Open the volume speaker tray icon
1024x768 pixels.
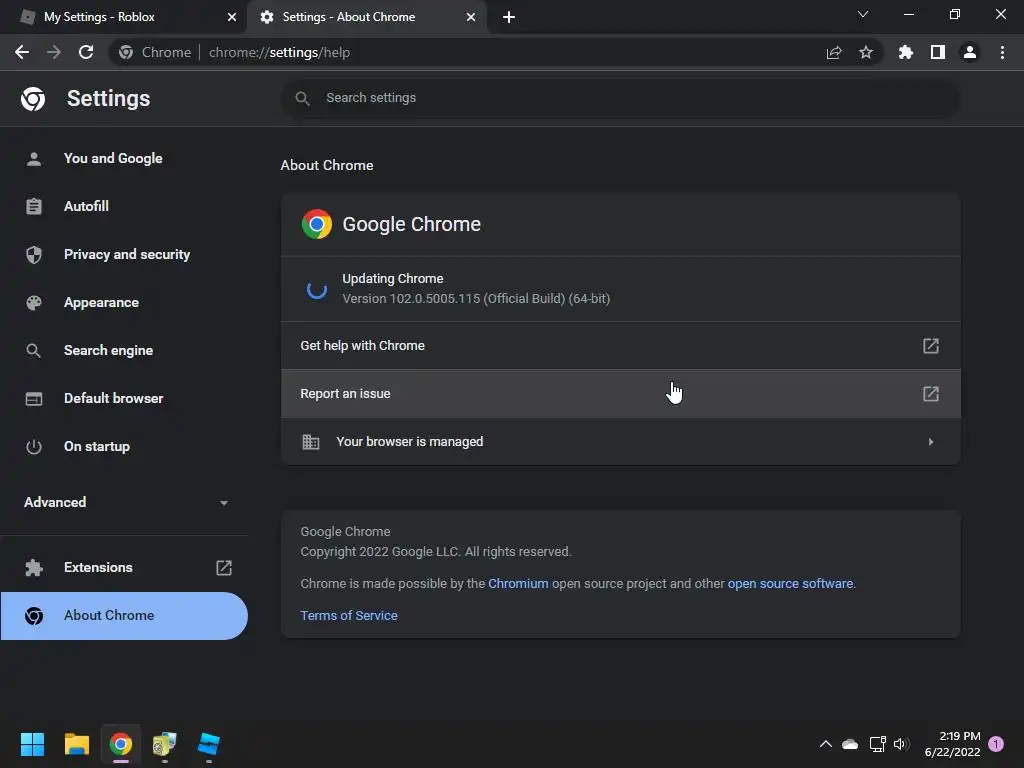pos(901,744)
